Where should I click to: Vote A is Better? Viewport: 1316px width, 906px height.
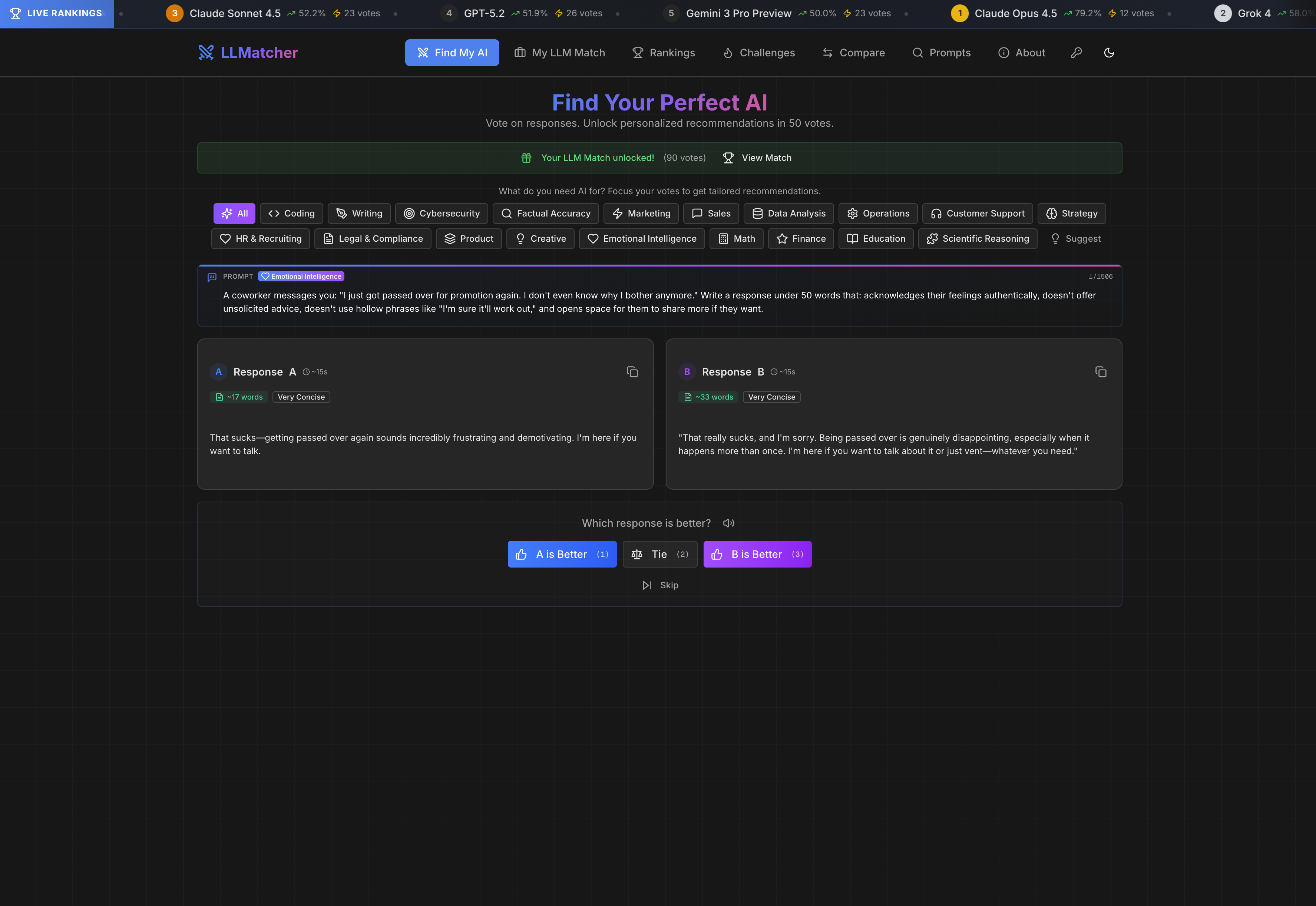pos(562,554)
